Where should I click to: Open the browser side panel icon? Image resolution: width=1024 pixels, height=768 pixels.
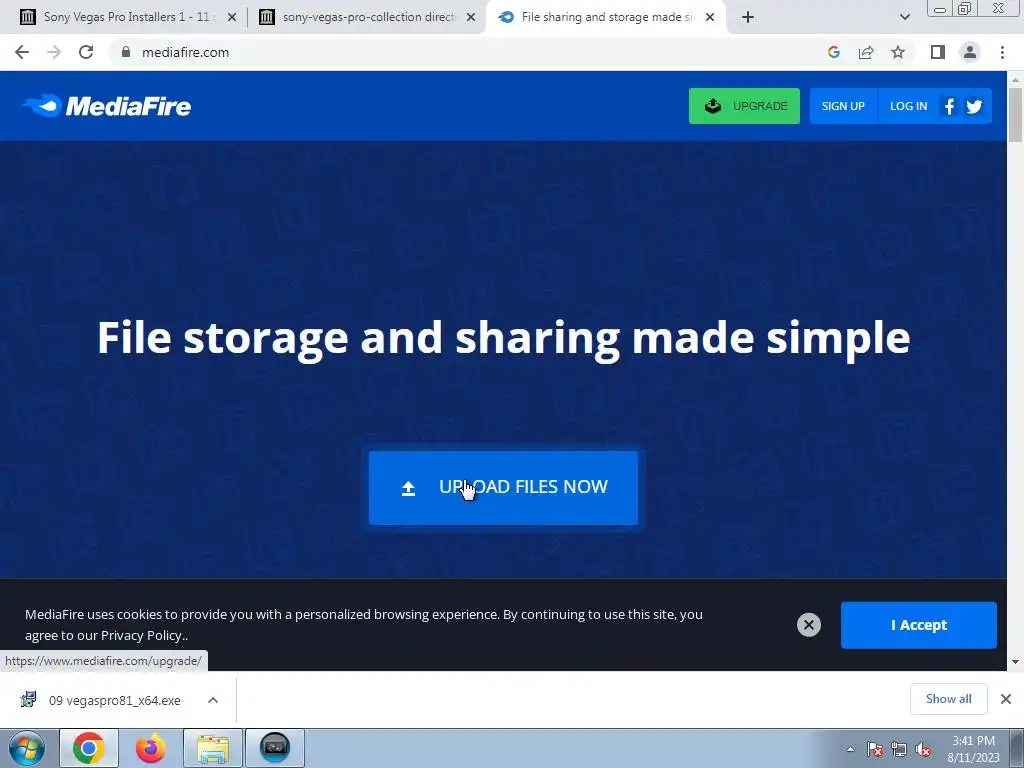938,52
